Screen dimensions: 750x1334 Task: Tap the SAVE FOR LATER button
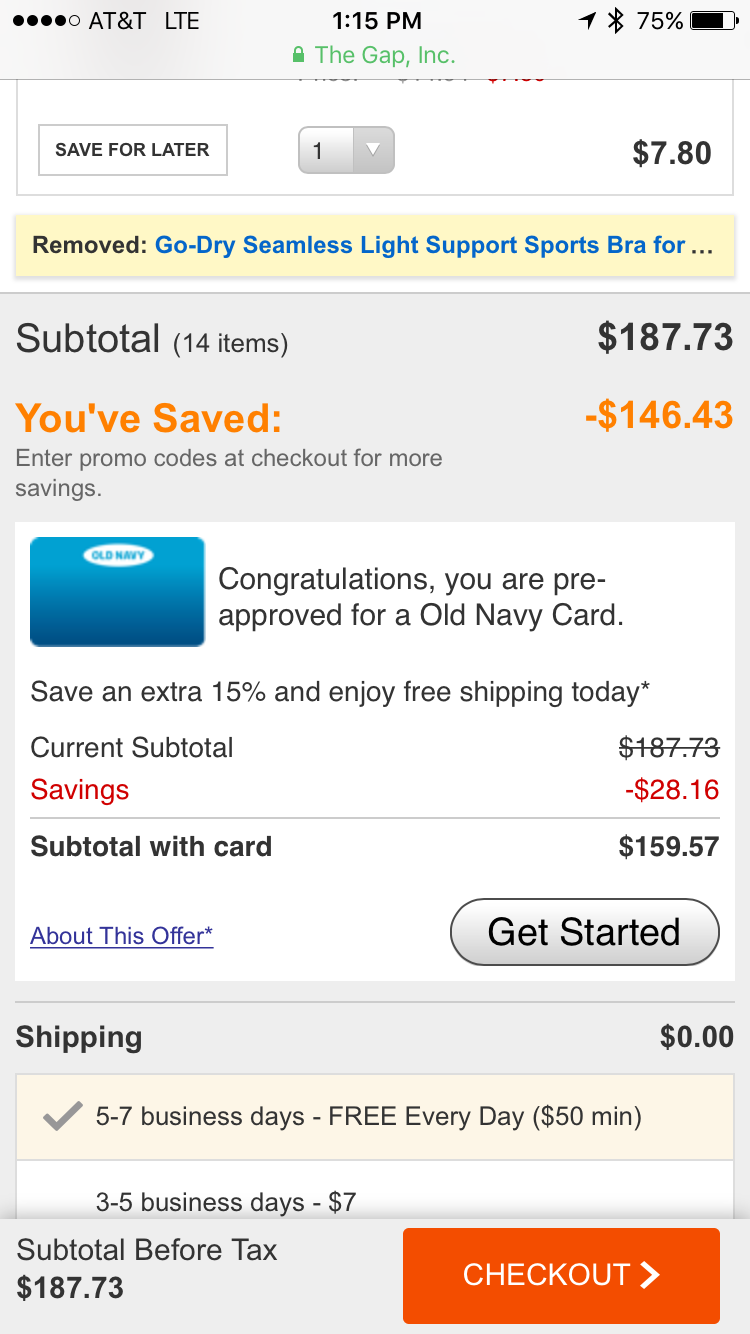click(x=132, y=150)
